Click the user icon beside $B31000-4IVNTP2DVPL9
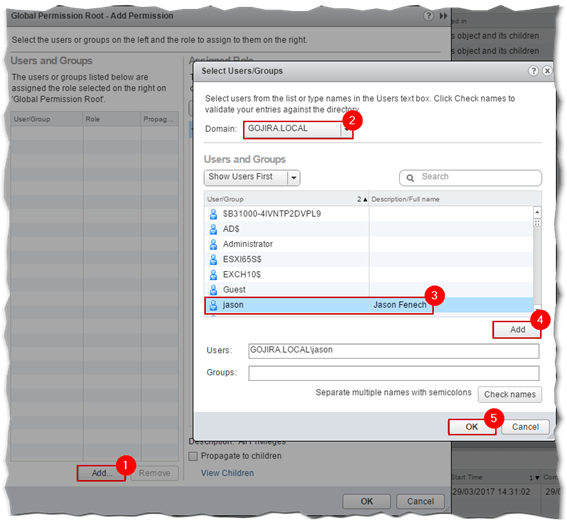567x525 pixels. pyautogui.click(x=213, y=214)
